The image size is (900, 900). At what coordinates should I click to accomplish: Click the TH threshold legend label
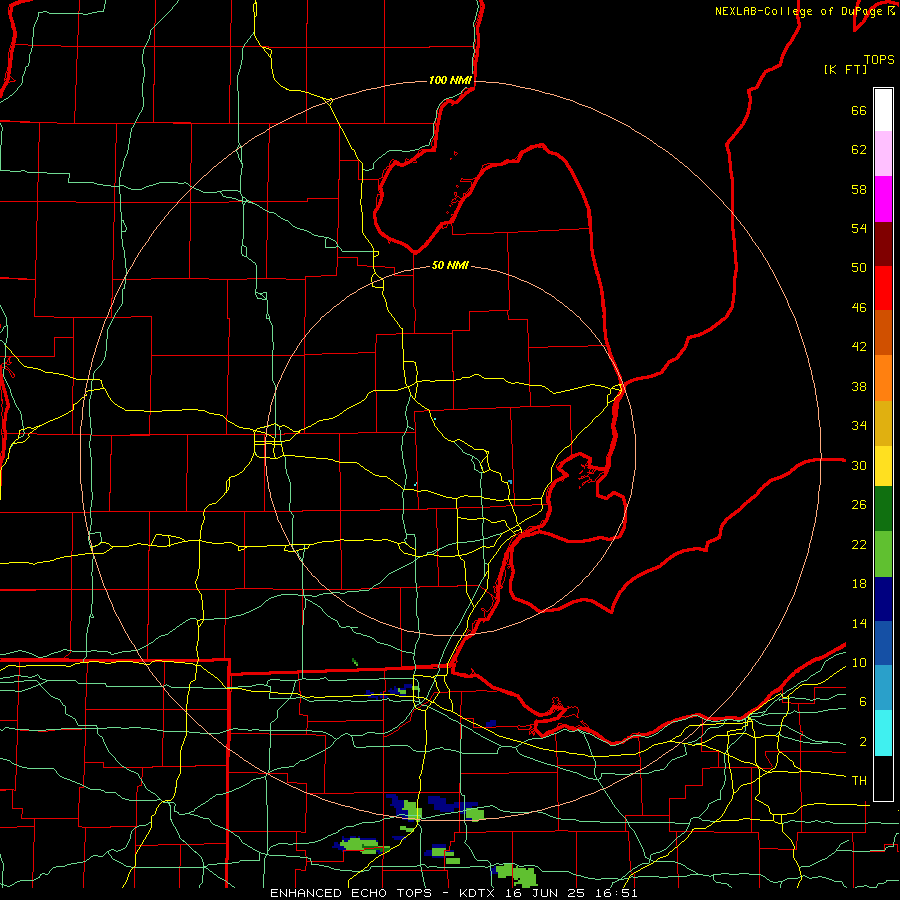859,781
